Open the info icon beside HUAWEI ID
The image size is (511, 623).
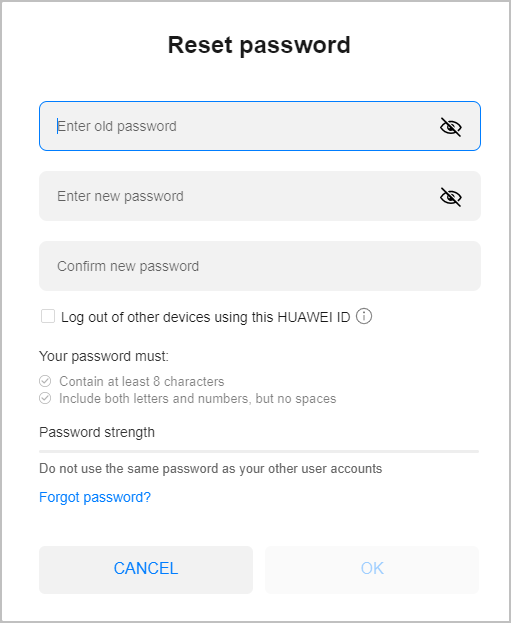point(364,317)
